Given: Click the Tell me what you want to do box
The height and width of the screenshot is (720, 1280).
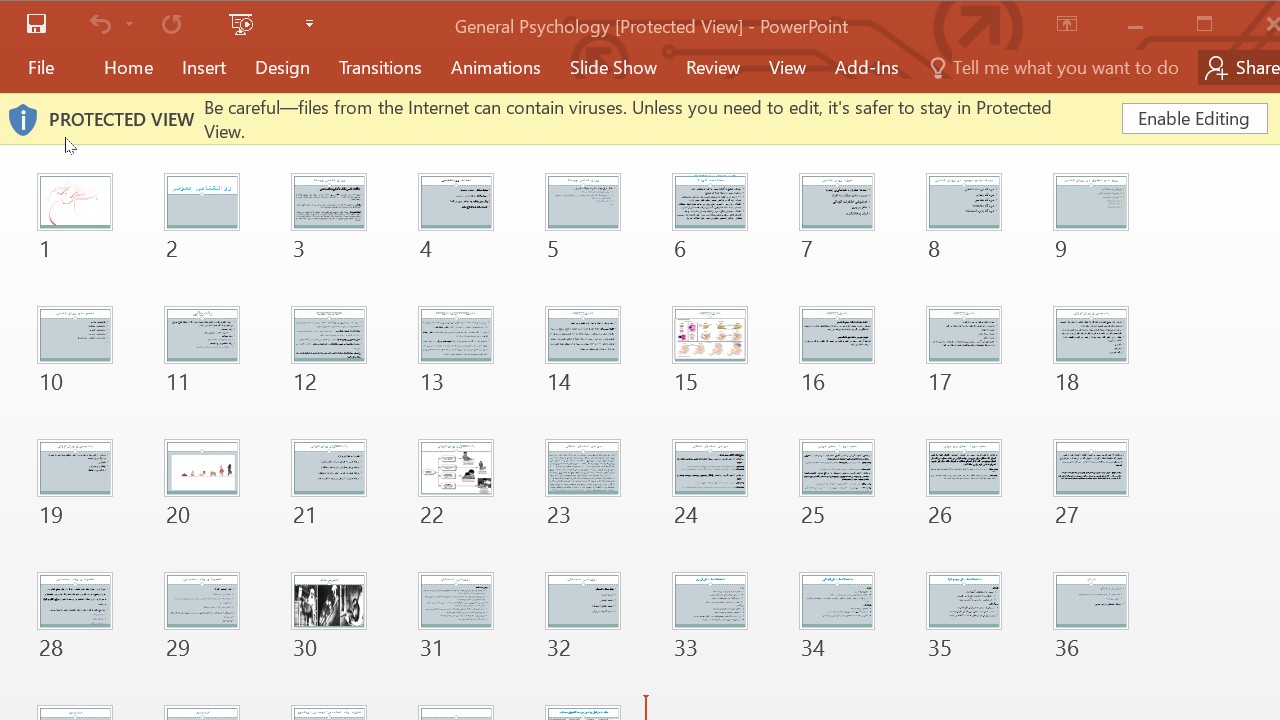Looking at the screenshot, I should coord(1054,68).
